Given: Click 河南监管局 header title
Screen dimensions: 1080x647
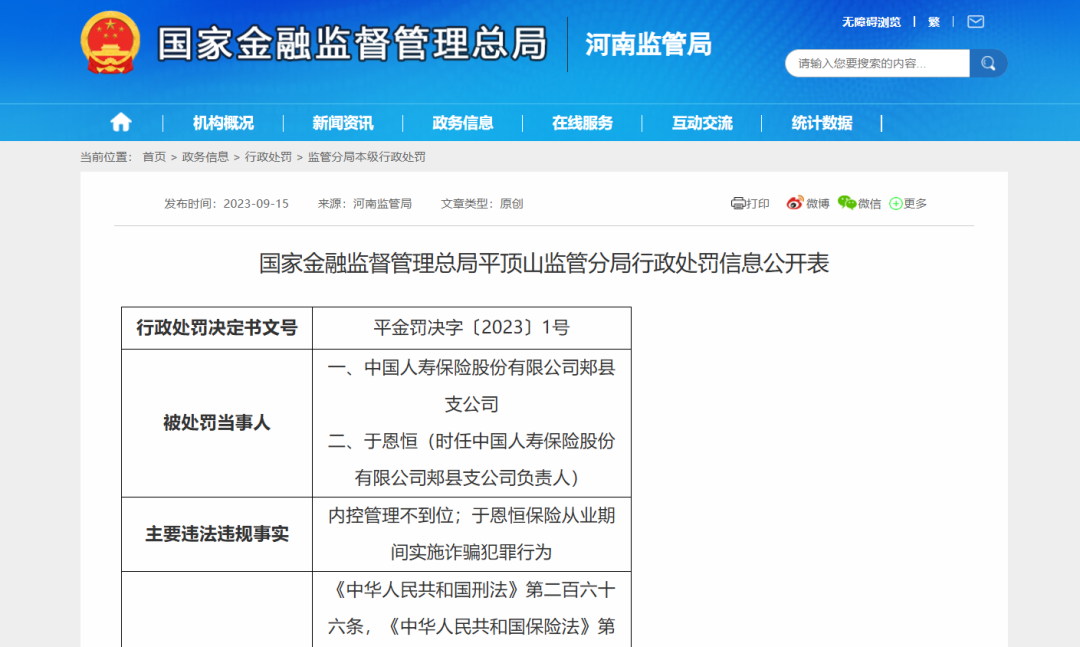Looking at the screenshot, I should pyautogui.click(x=648, y=44).
